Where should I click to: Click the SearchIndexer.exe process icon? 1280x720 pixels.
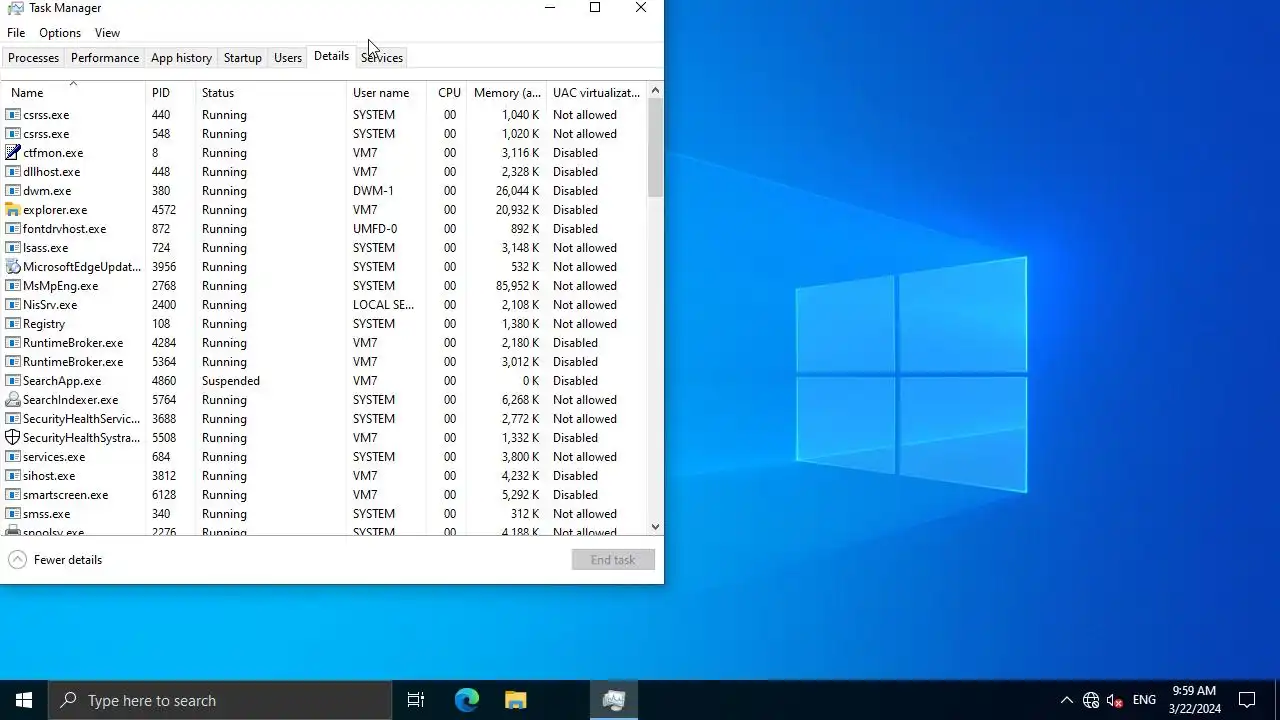(x=13, y=400)
